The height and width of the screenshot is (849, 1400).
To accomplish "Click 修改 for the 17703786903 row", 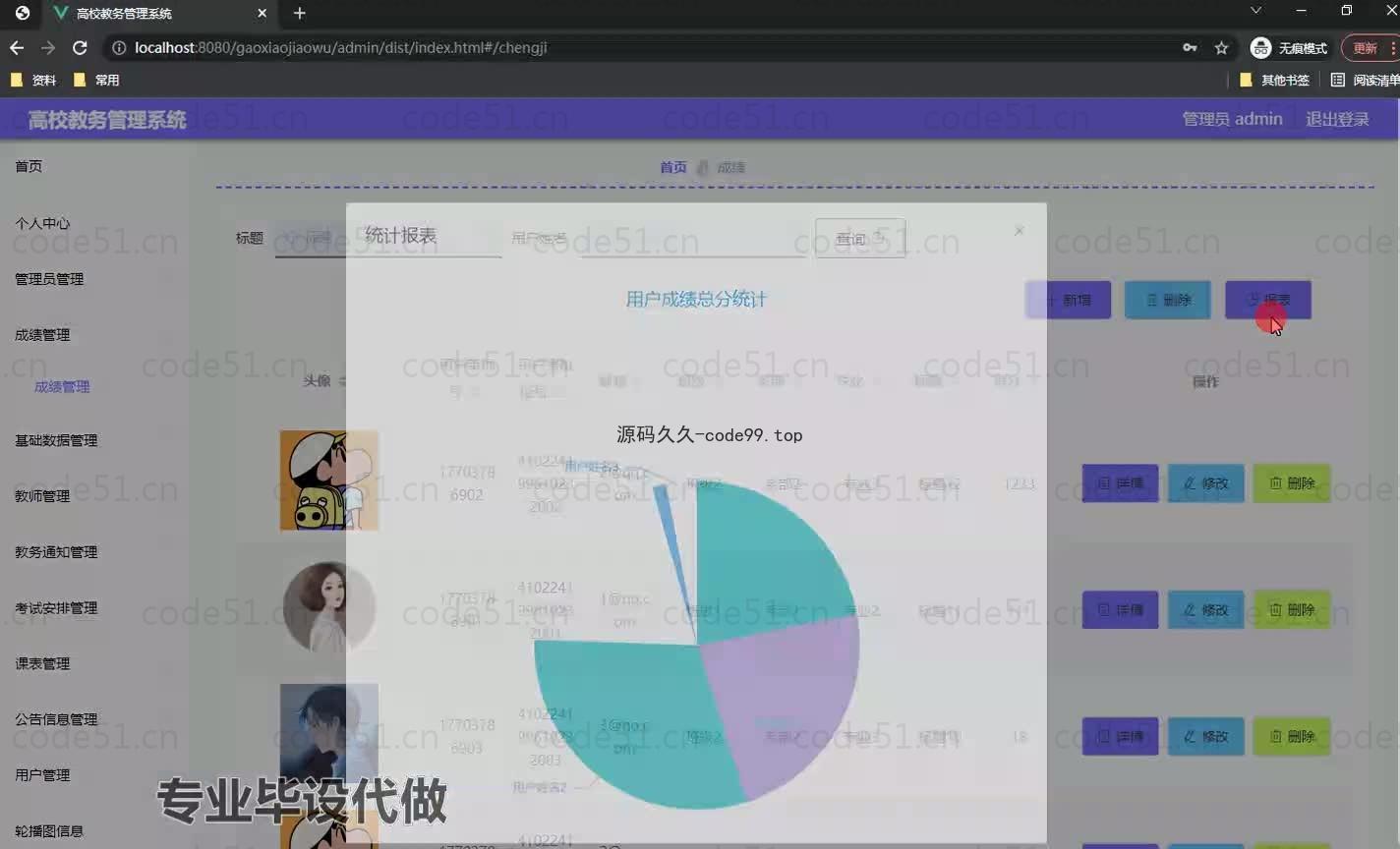I will [1205, 736].
